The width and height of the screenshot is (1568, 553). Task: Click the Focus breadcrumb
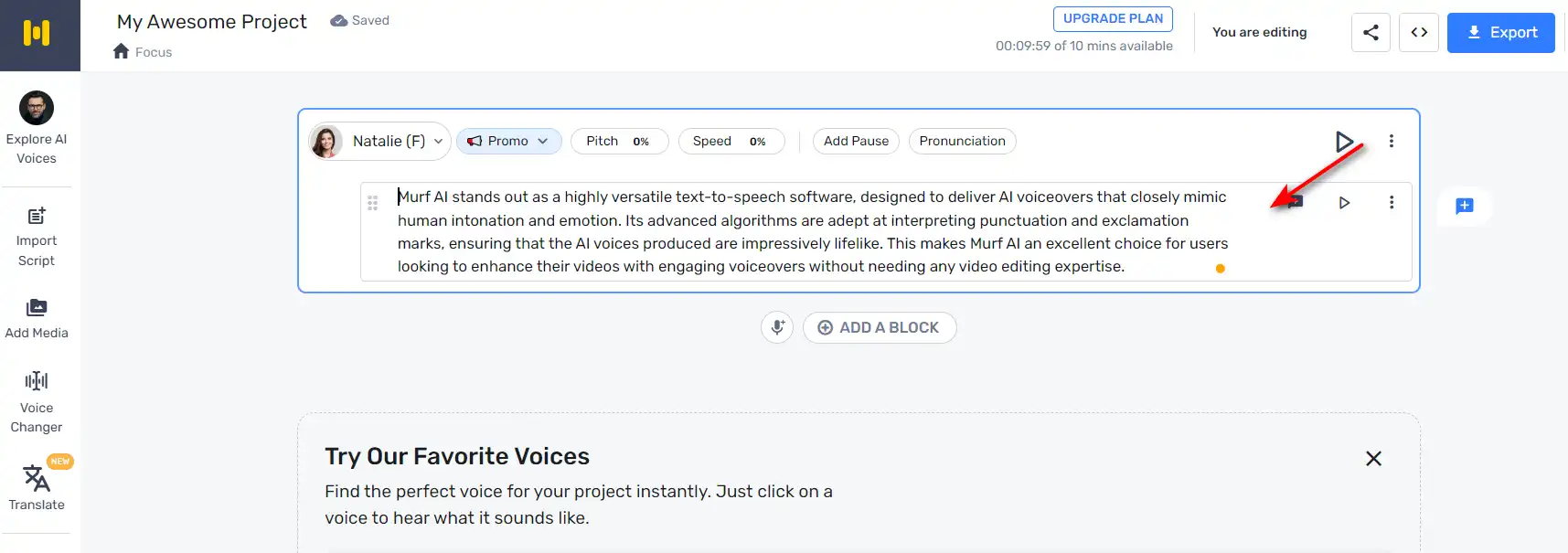point(154,52)
